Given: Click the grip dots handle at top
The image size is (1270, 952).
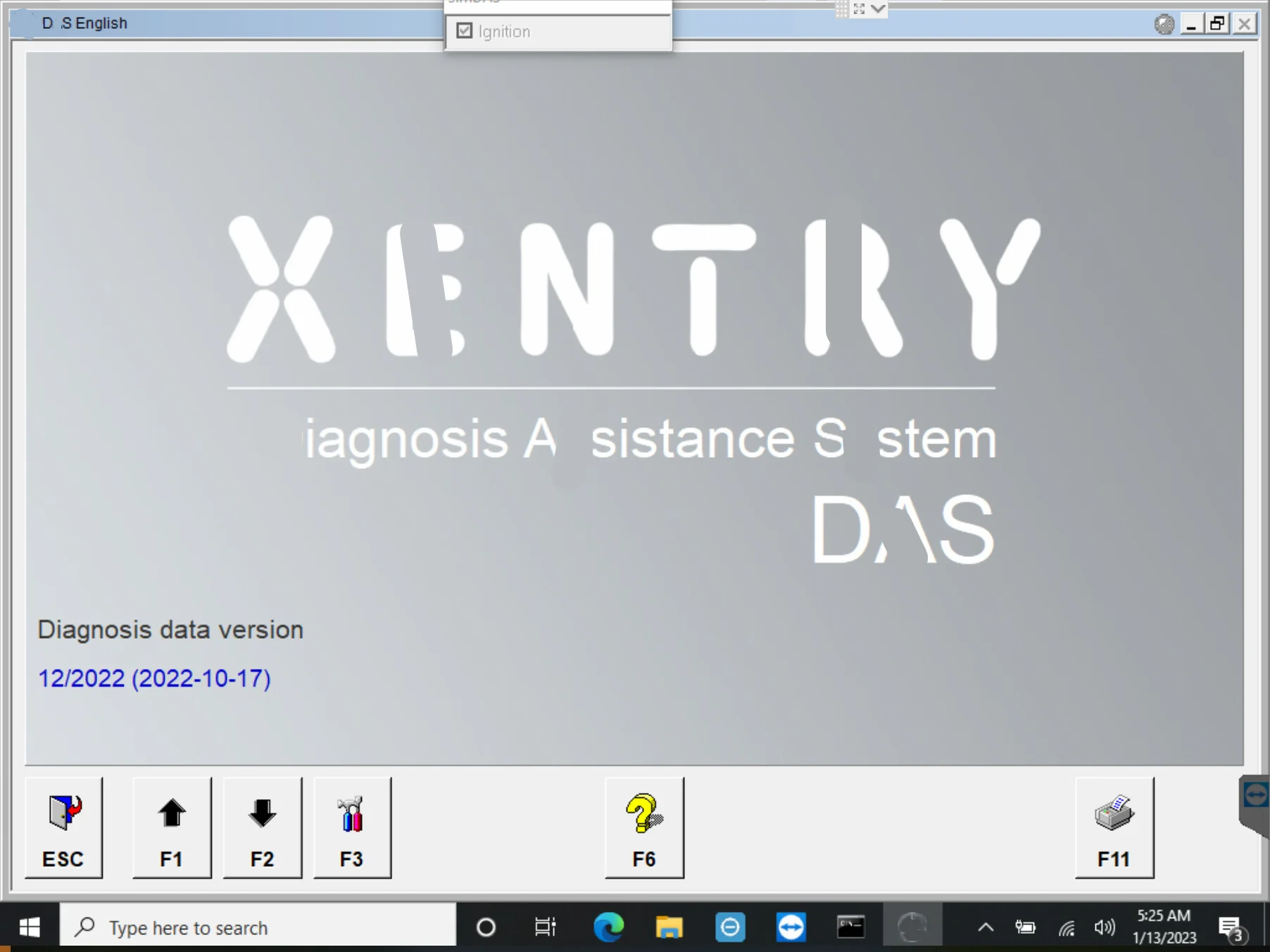Looking at the screenshot, I should [842, 8].
